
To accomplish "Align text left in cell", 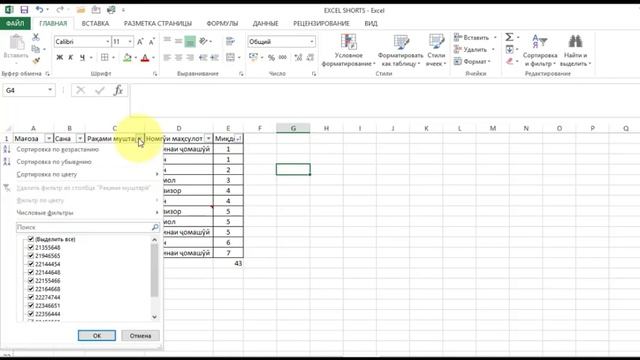I will [167, 58].
